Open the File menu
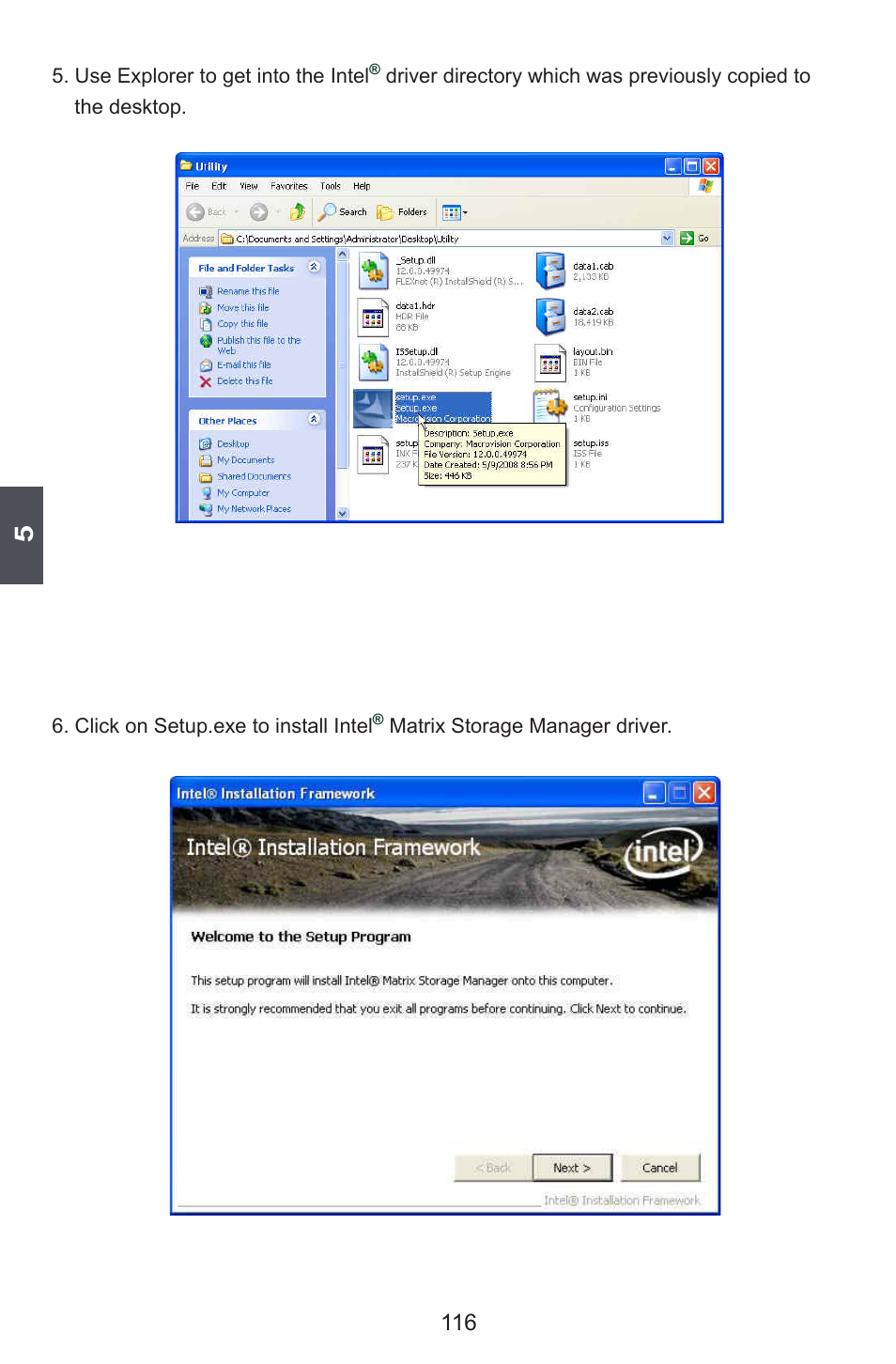This screenshot has width=896, height=1364. (x=193, y=186)
